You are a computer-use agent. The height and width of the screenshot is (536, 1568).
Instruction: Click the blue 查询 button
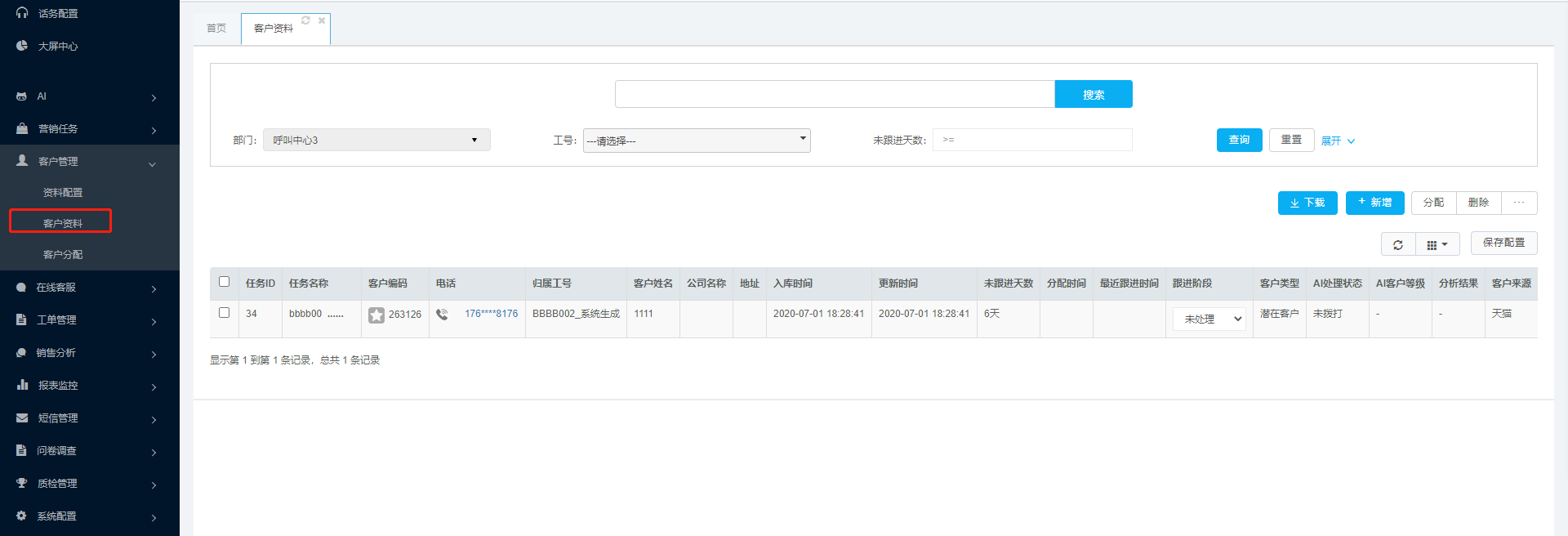tap(1239, 140)
